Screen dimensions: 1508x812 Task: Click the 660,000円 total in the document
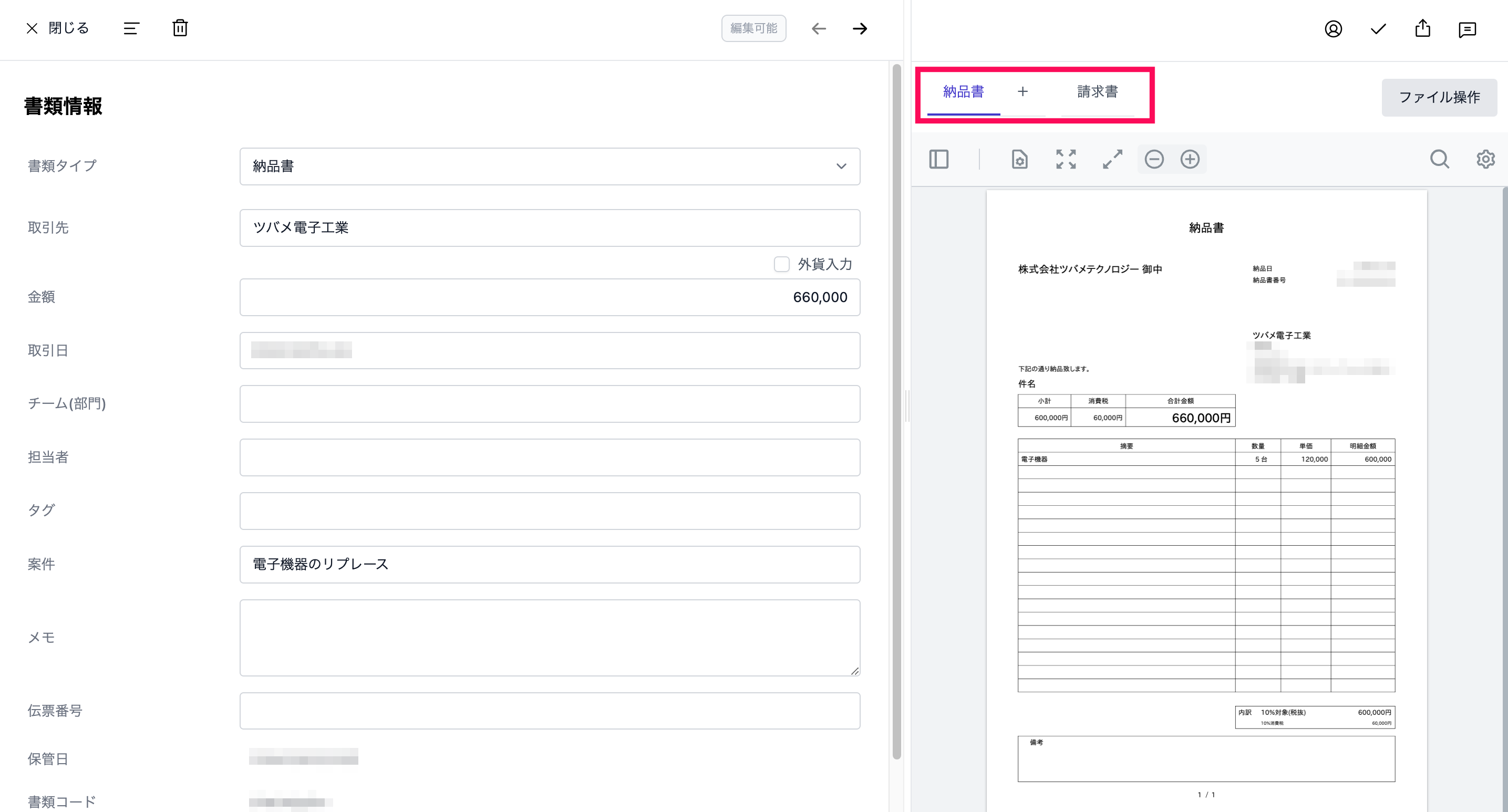(1201, 418)
